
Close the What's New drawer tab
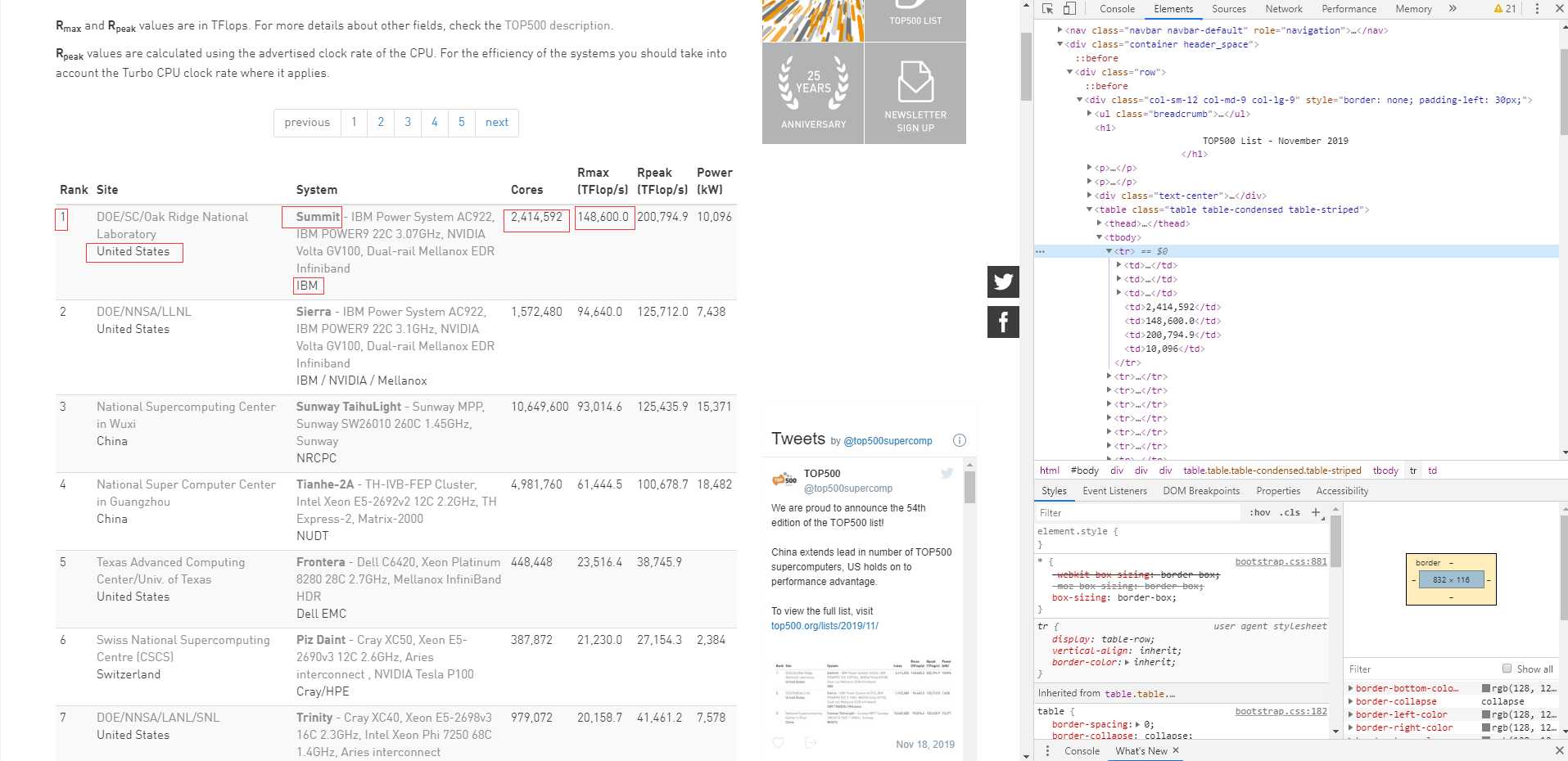(x=1176, y=750)
